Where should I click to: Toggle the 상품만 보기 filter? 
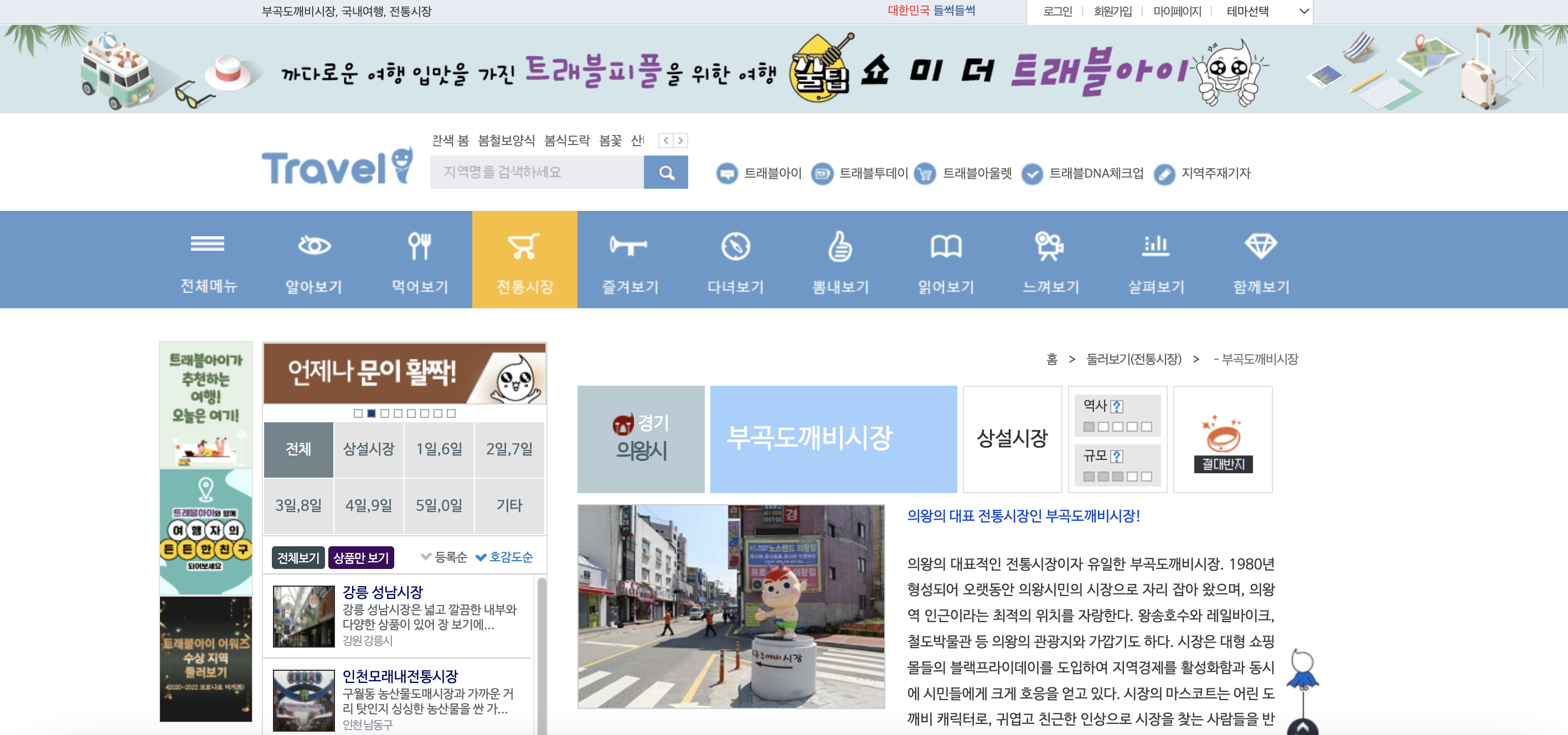point(362,557)
